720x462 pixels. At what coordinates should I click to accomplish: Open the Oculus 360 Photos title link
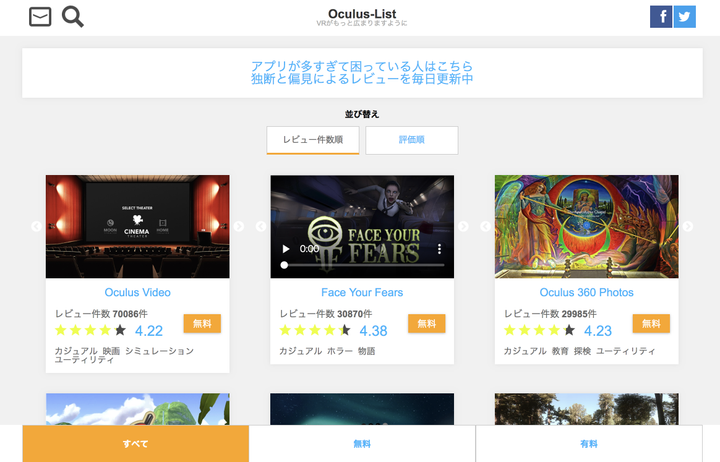coord(586,293)
